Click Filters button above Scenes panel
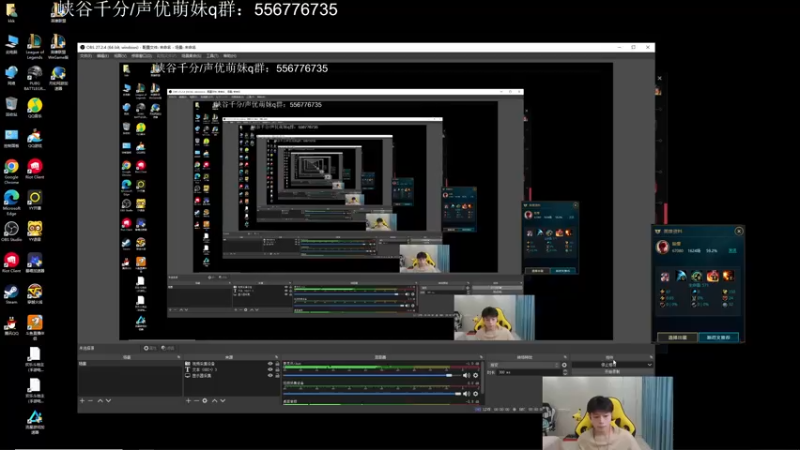 tap(167, 348)
